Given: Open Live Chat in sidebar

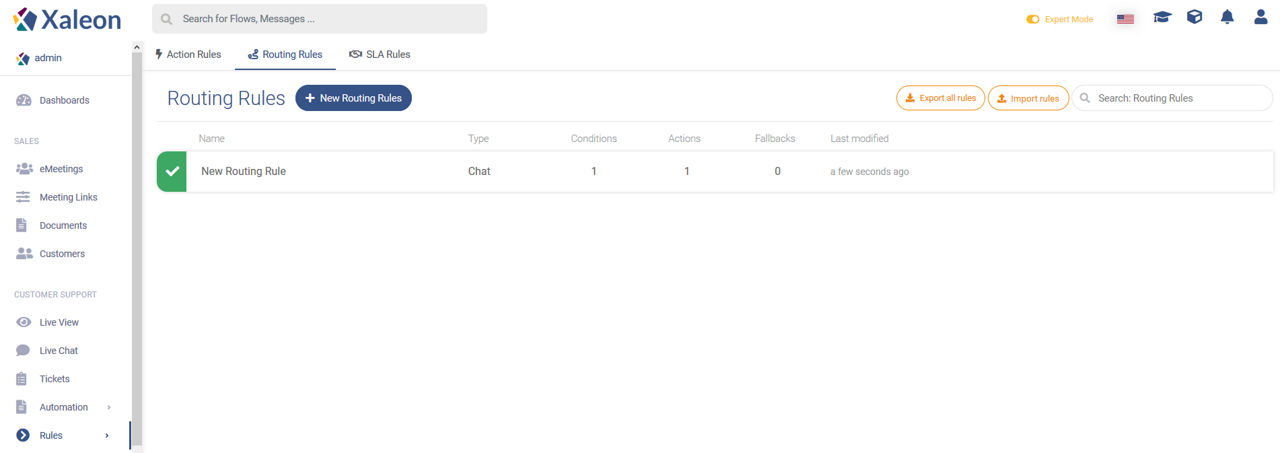Looking at the screenshot, I should click(58, 351).
